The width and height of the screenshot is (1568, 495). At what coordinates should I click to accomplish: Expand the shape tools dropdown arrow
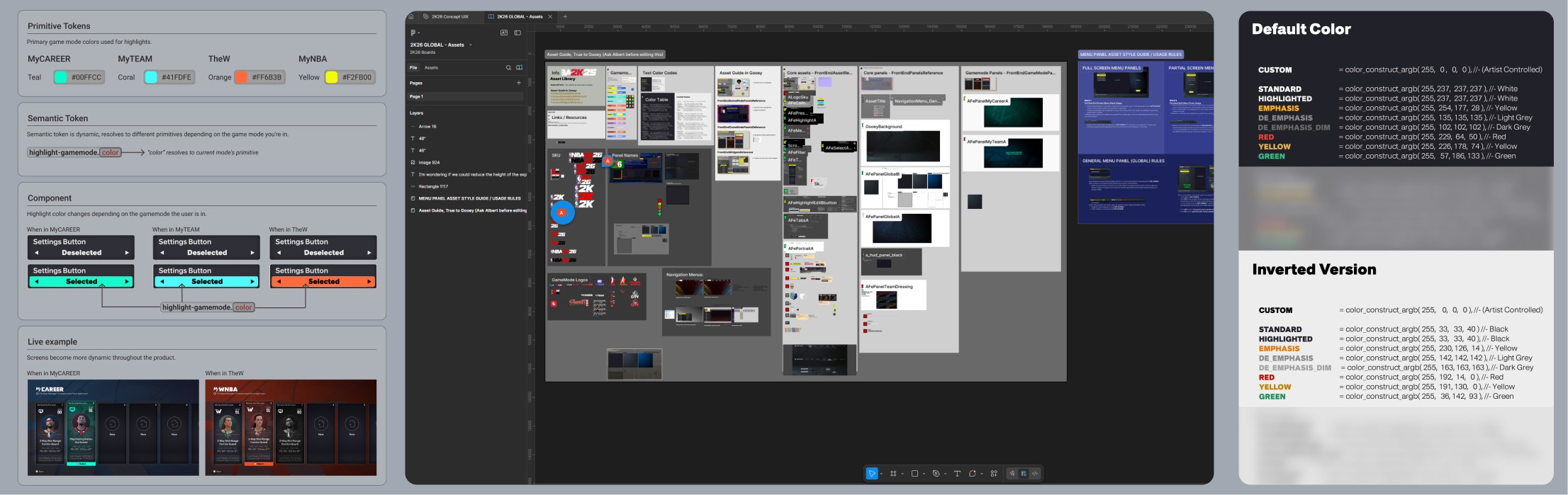click(924, 474)
